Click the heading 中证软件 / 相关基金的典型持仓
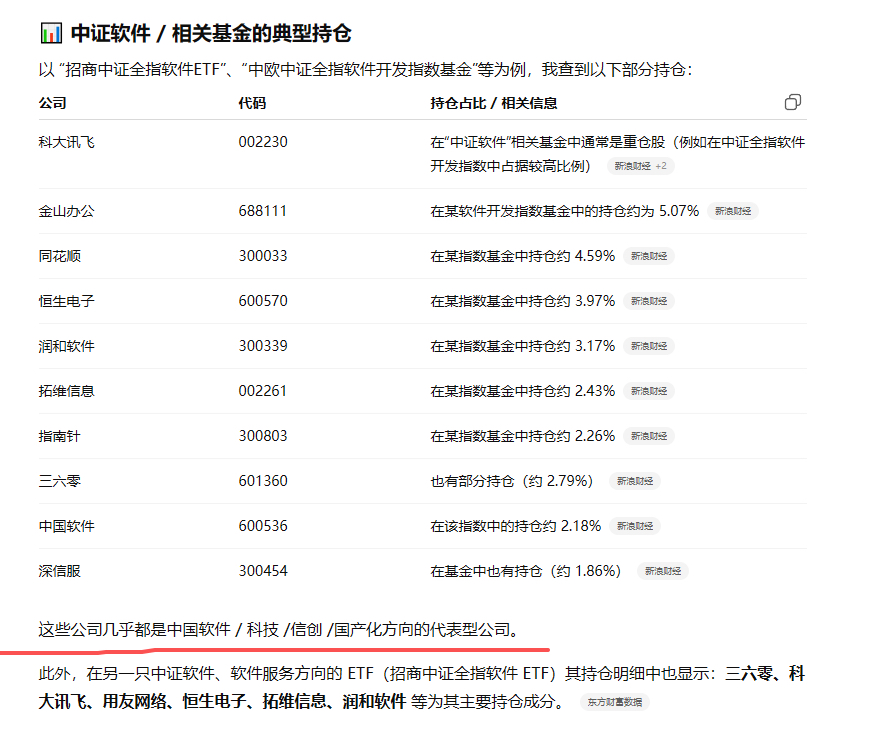This screenshot has width=885, height=741. pos(211,33)
